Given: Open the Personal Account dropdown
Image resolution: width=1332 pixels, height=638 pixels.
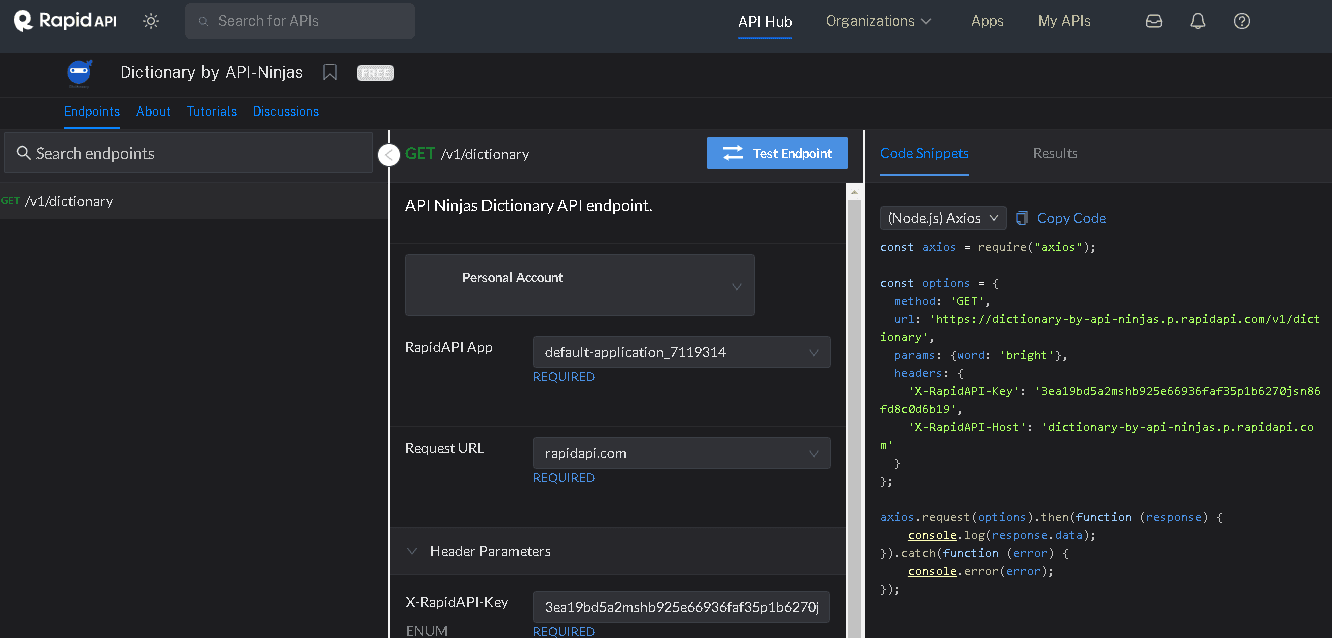Looking at the screenshot, I should point(580,285).
